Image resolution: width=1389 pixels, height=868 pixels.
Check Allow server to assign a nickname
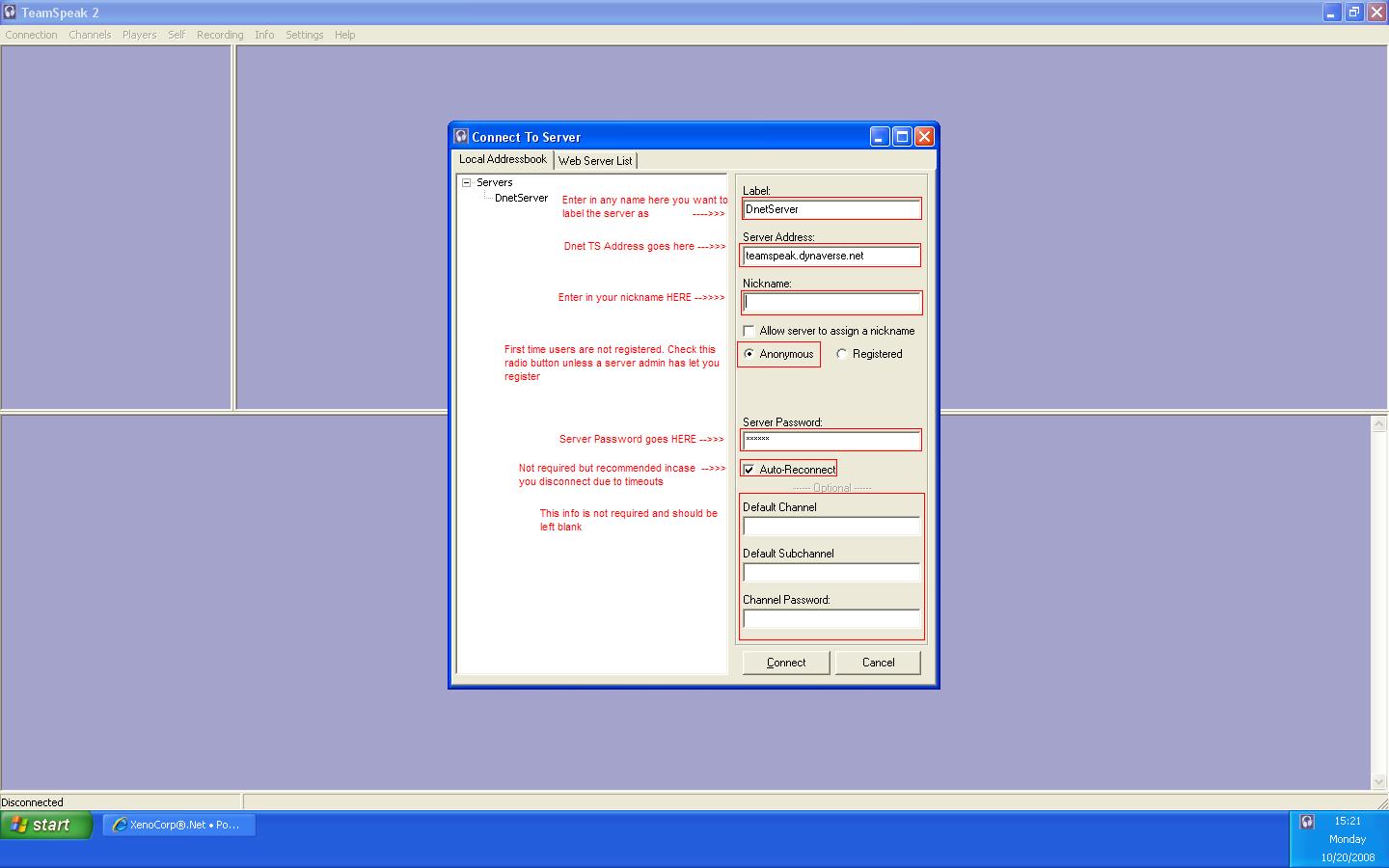click(x=749, y=331)
